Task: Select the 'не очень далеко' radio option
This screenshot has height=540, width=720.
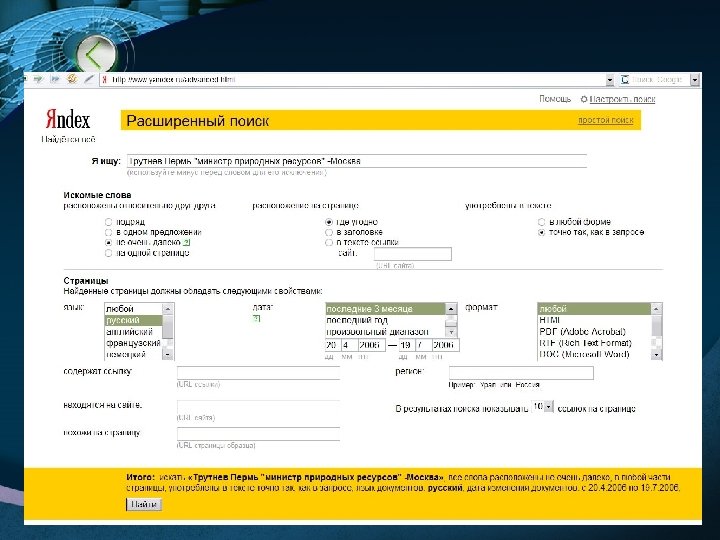Action: click(x=108, y=242)
